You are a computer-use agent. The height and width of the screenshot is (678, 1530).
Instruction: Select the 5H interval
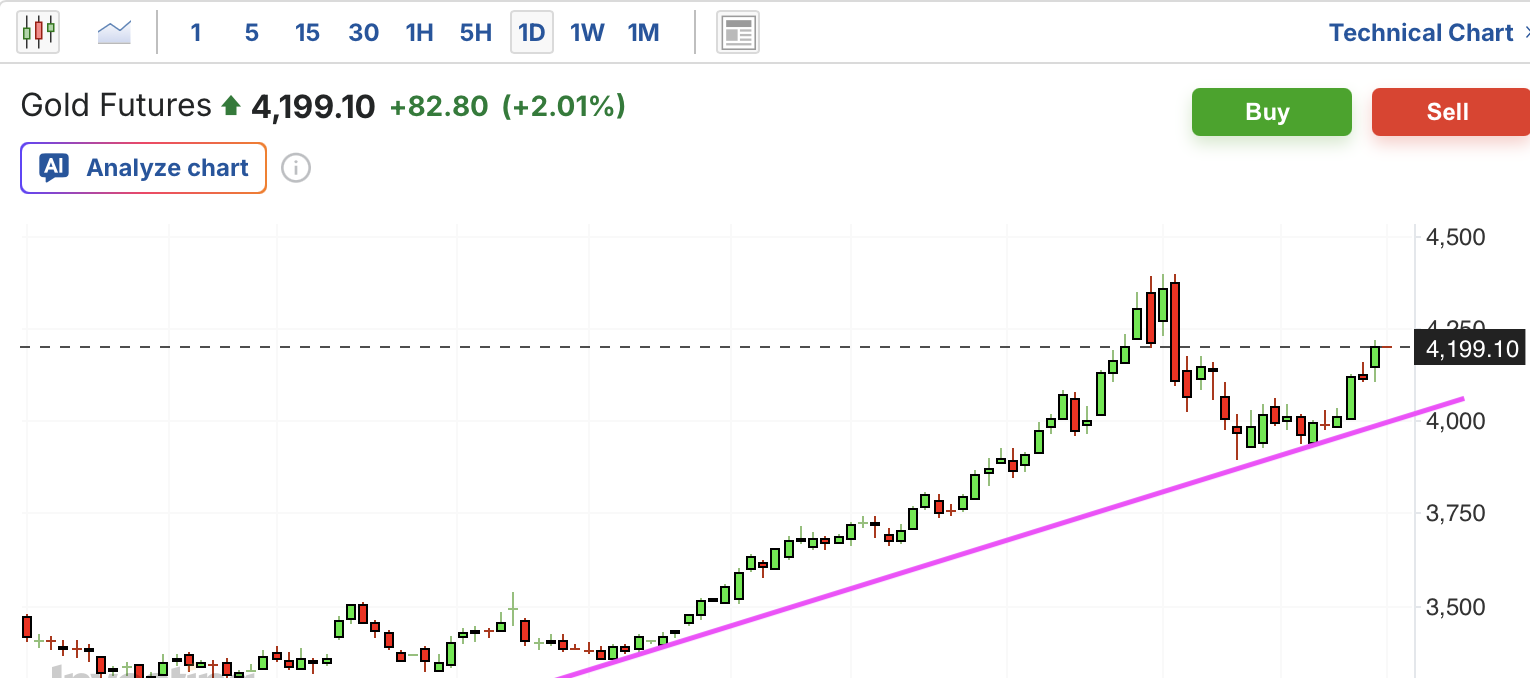[475, 33]
